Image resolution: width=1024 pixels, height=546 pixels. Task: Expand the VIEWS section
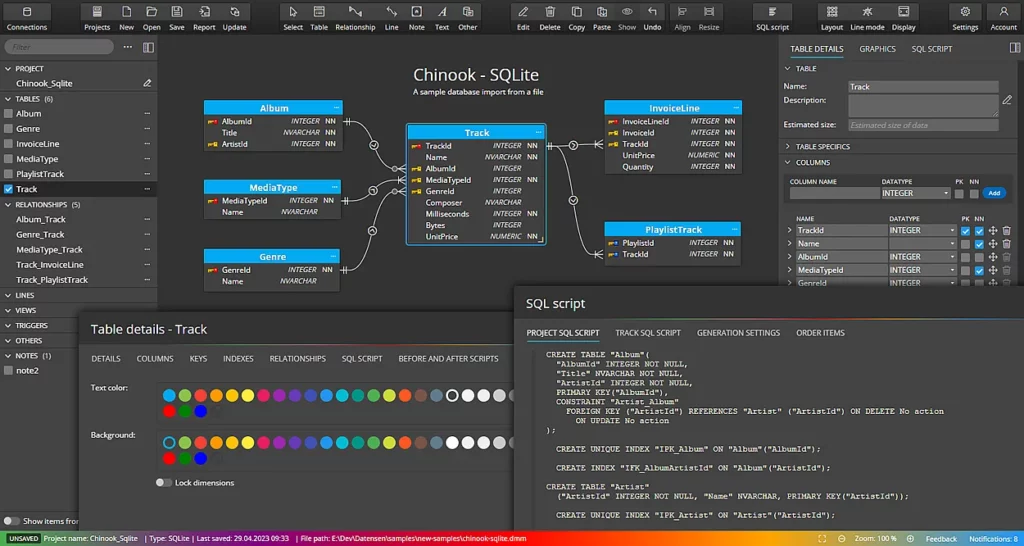8,310
